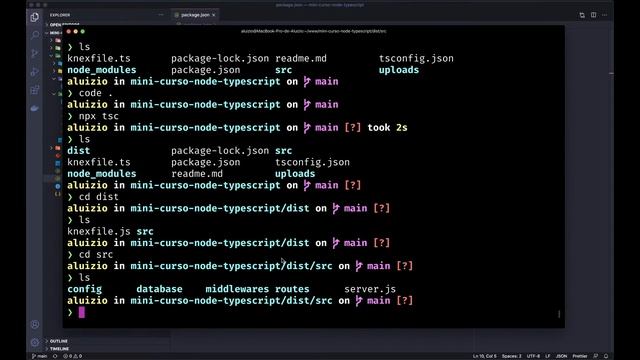
Task: Open the Explorer view in the activity bar
Action: pos(35,17)
